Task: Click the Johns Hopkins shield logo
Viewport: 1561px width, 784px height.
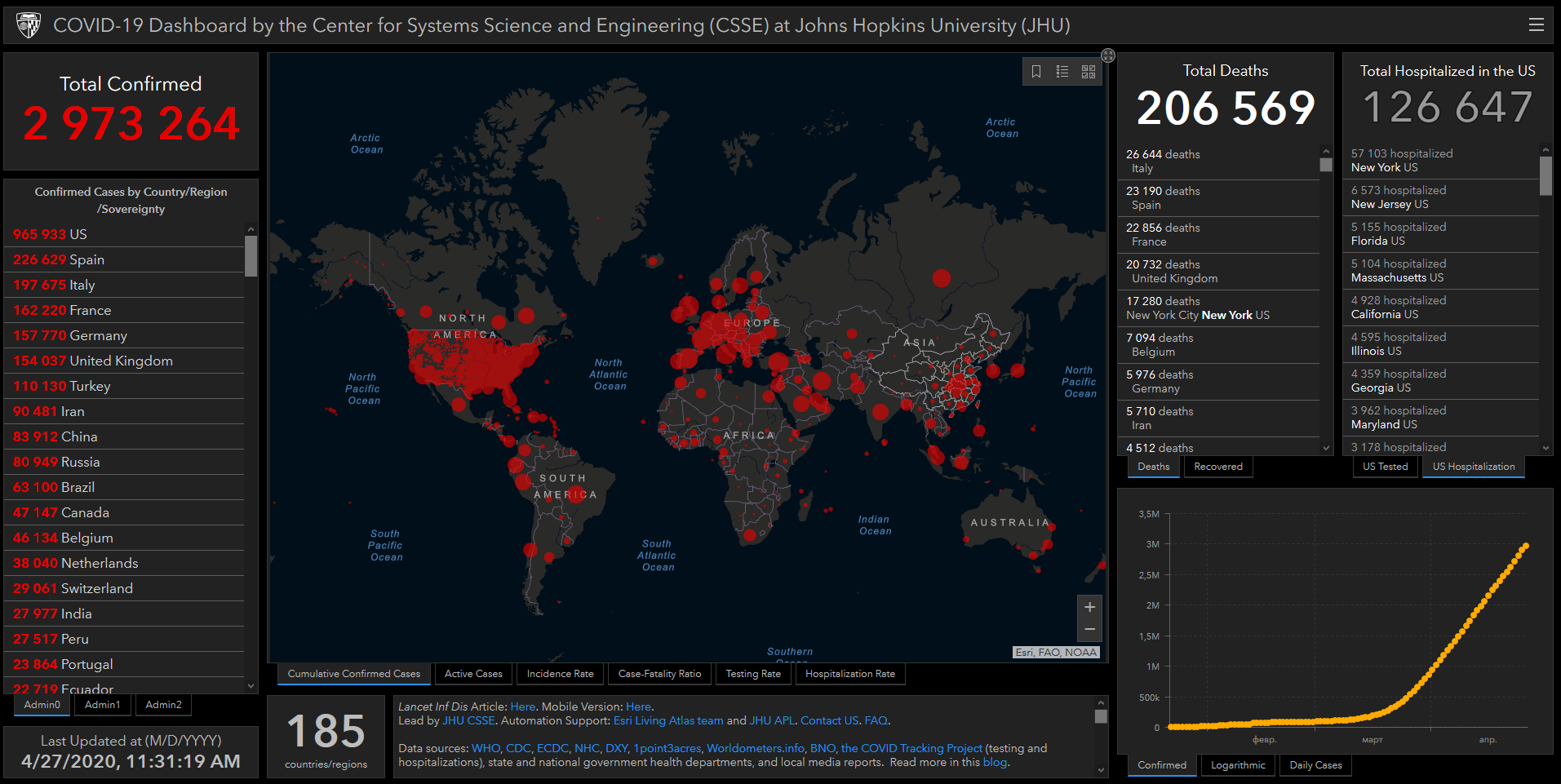Action: pos(29,25)
